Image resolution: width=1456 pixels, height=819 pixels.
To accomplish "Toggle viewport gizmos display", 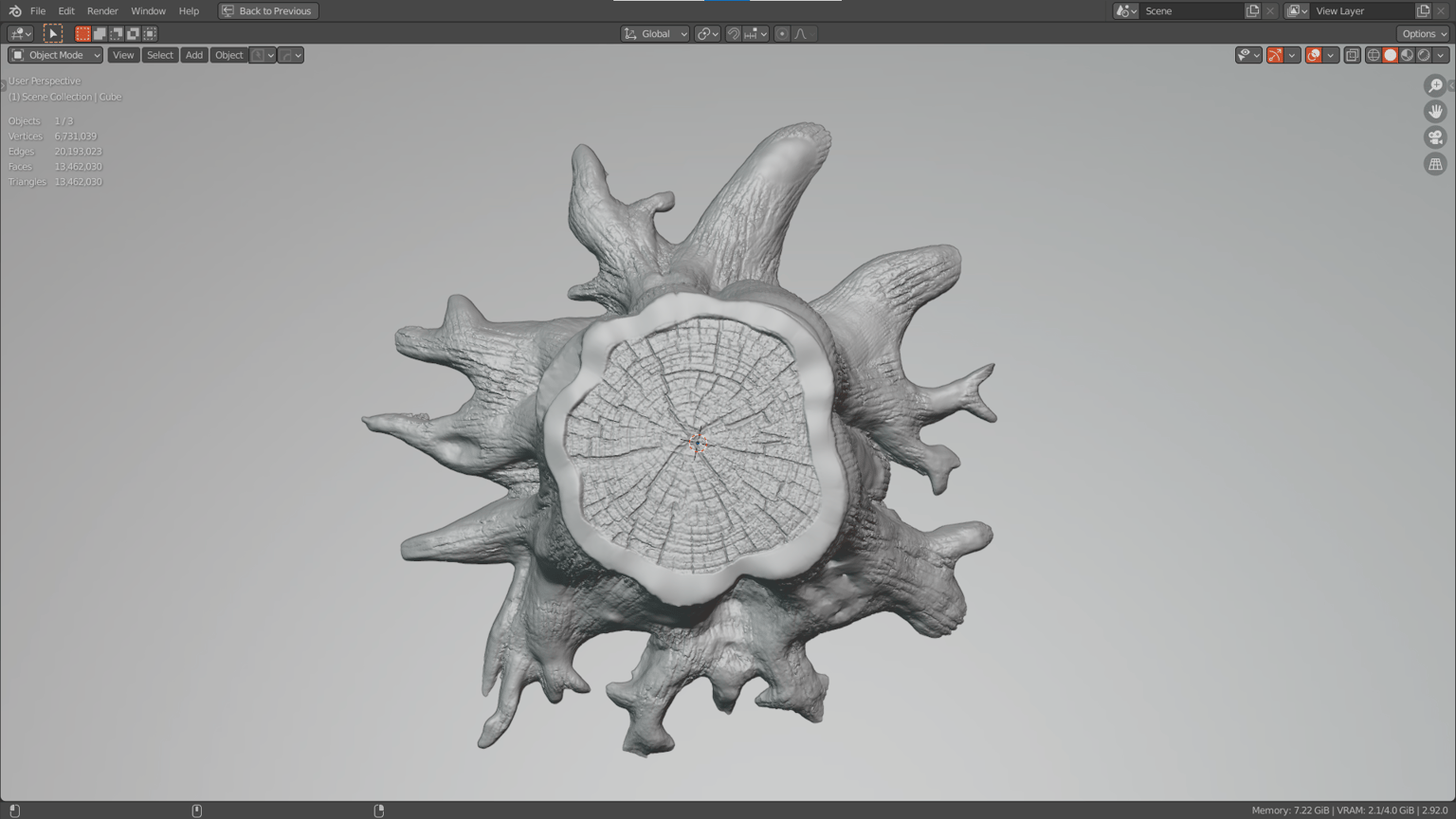I will point(1275,55).
